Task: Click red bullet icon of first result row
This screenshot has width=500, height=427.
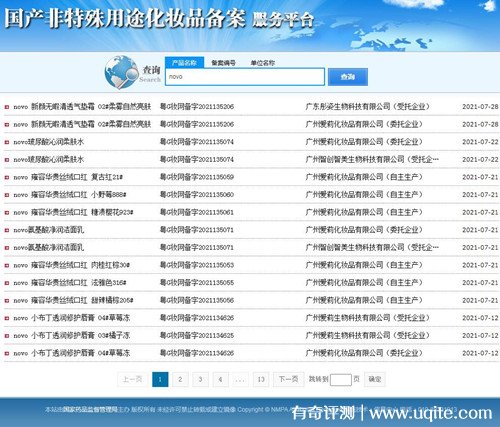Action: (7, 107)
